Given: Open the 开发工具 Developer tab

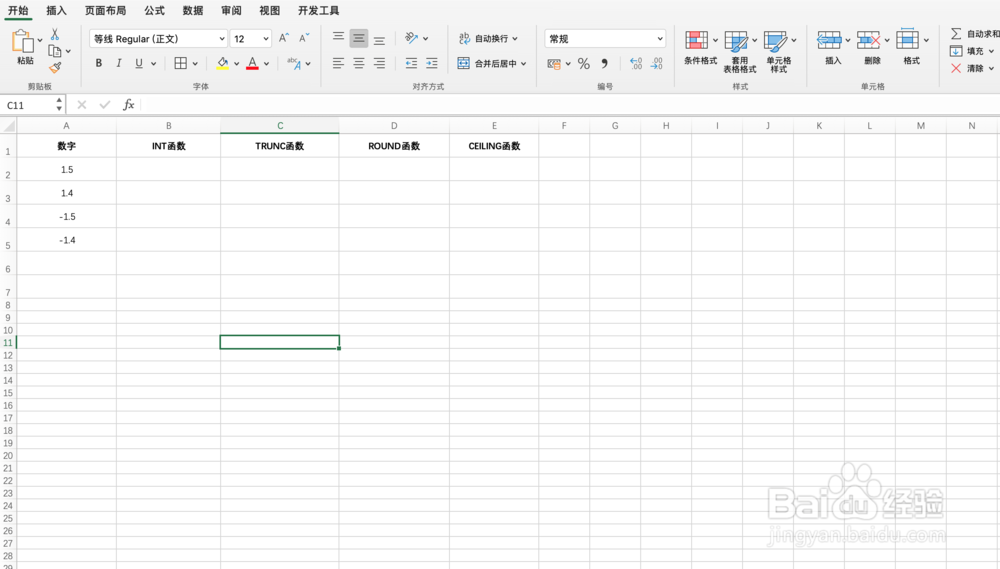Looking at the screenshot, I should [318, 10].
